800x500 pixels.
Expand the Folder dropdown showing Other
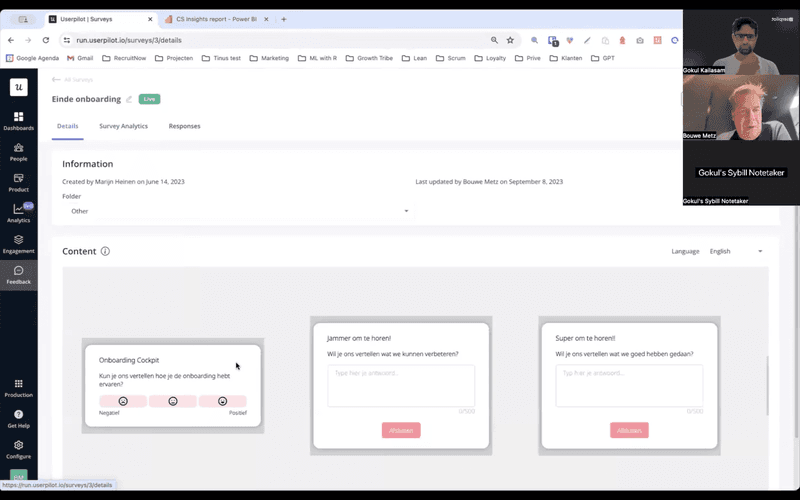tap(240, 211)
